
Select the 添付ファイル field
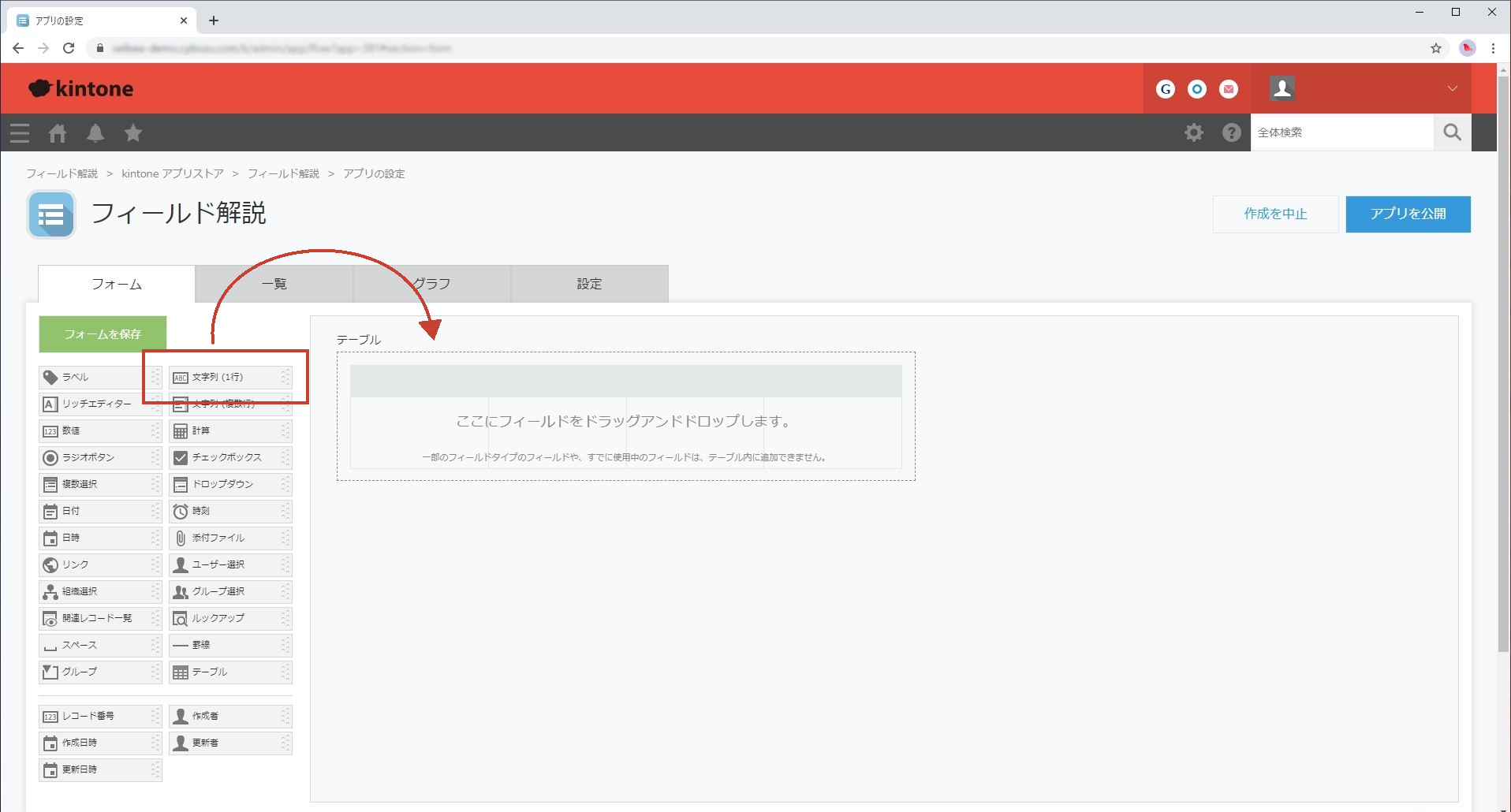click(230, 538)
